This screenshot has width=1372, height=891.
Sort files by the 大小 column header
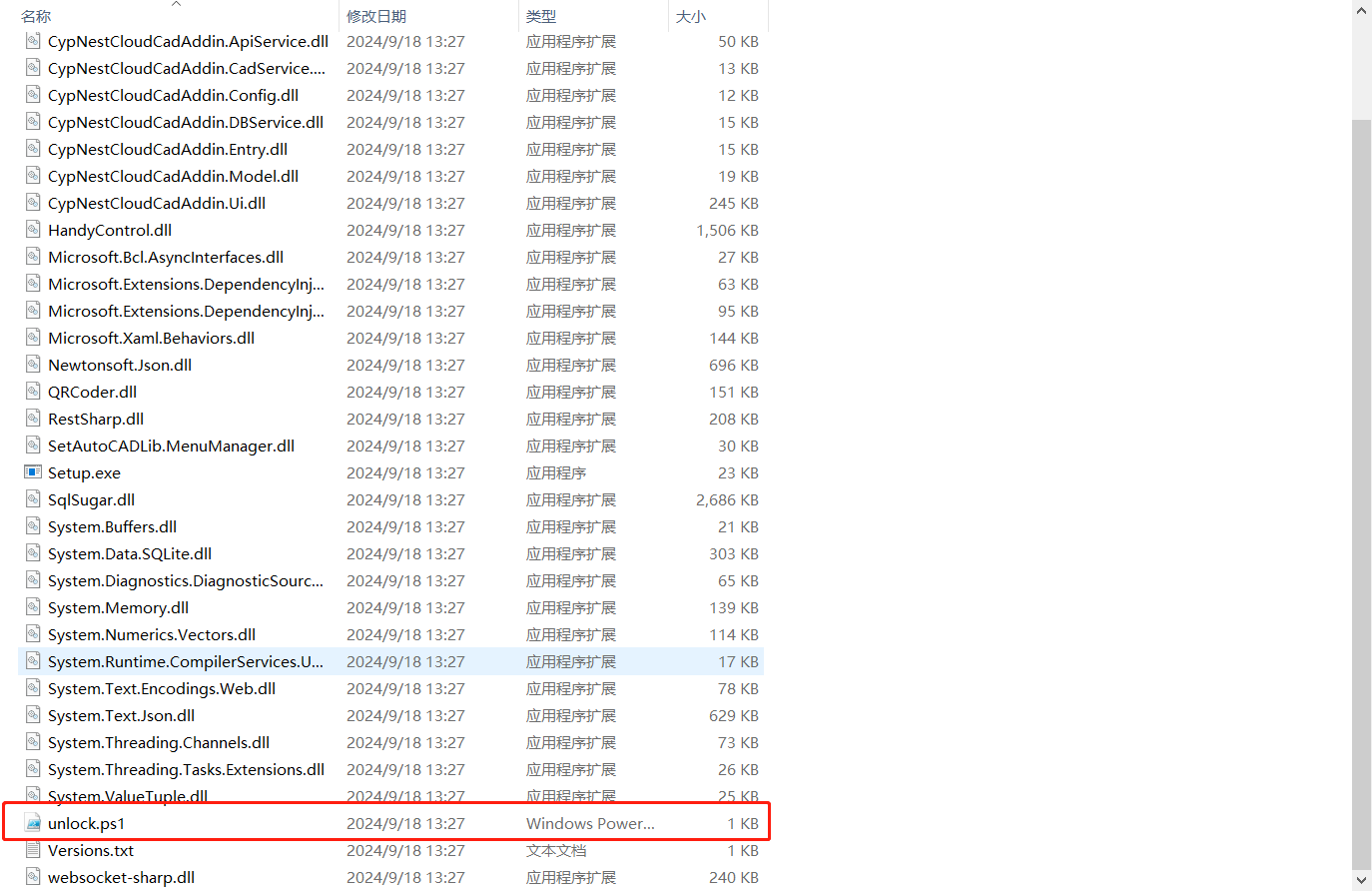pos(691,16)
